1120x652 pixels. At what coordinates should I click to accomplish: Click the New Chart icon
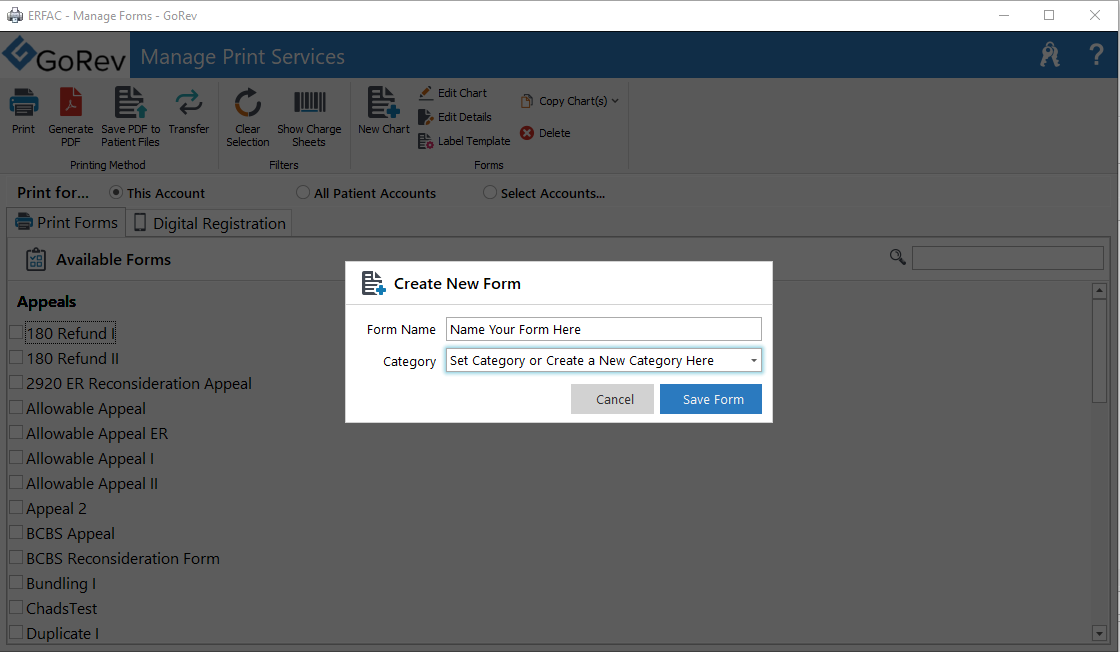click(x=384, y=103)
